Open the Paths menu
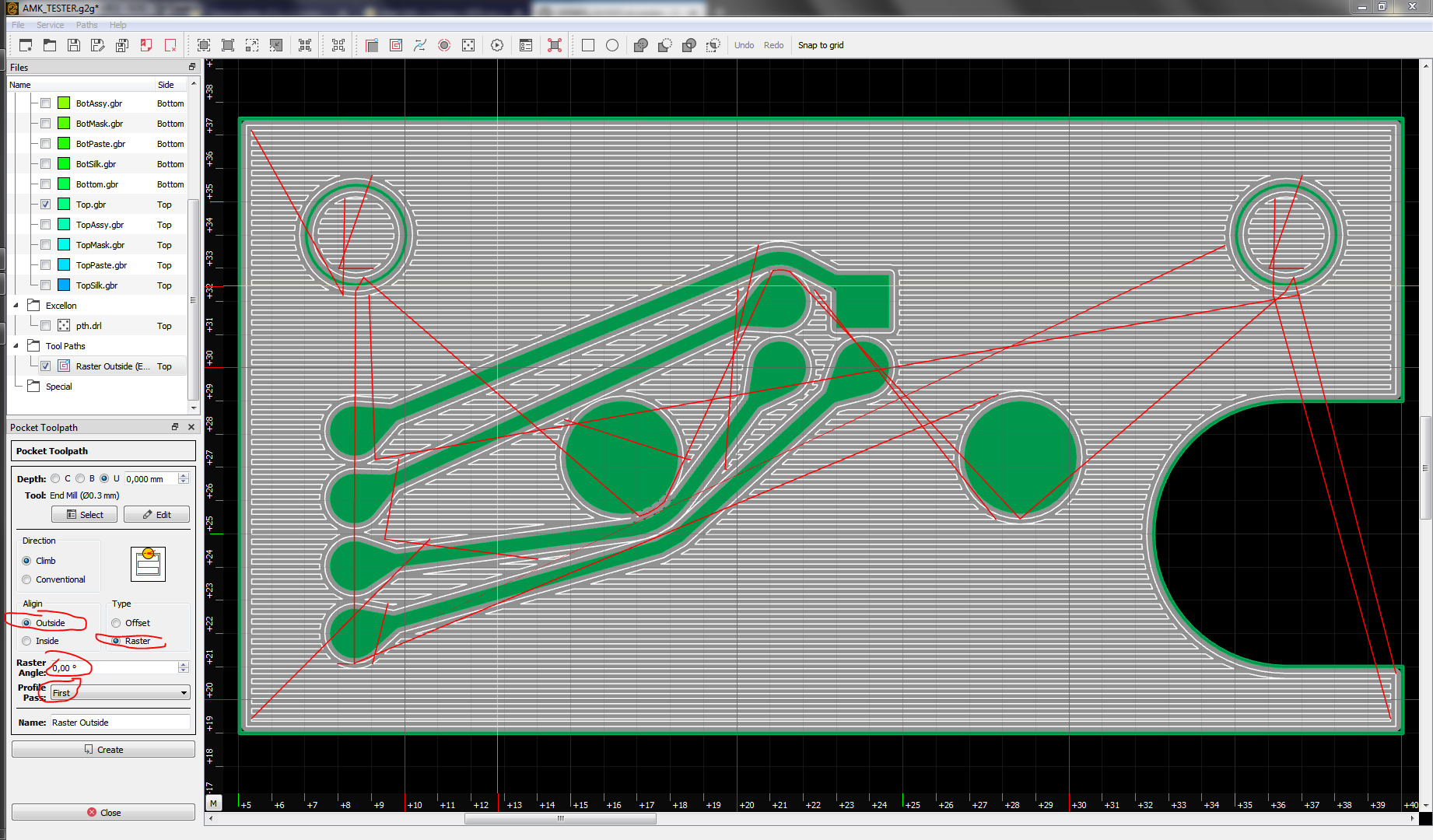This screenshot has height=840, width=1433. coord(86,25)
